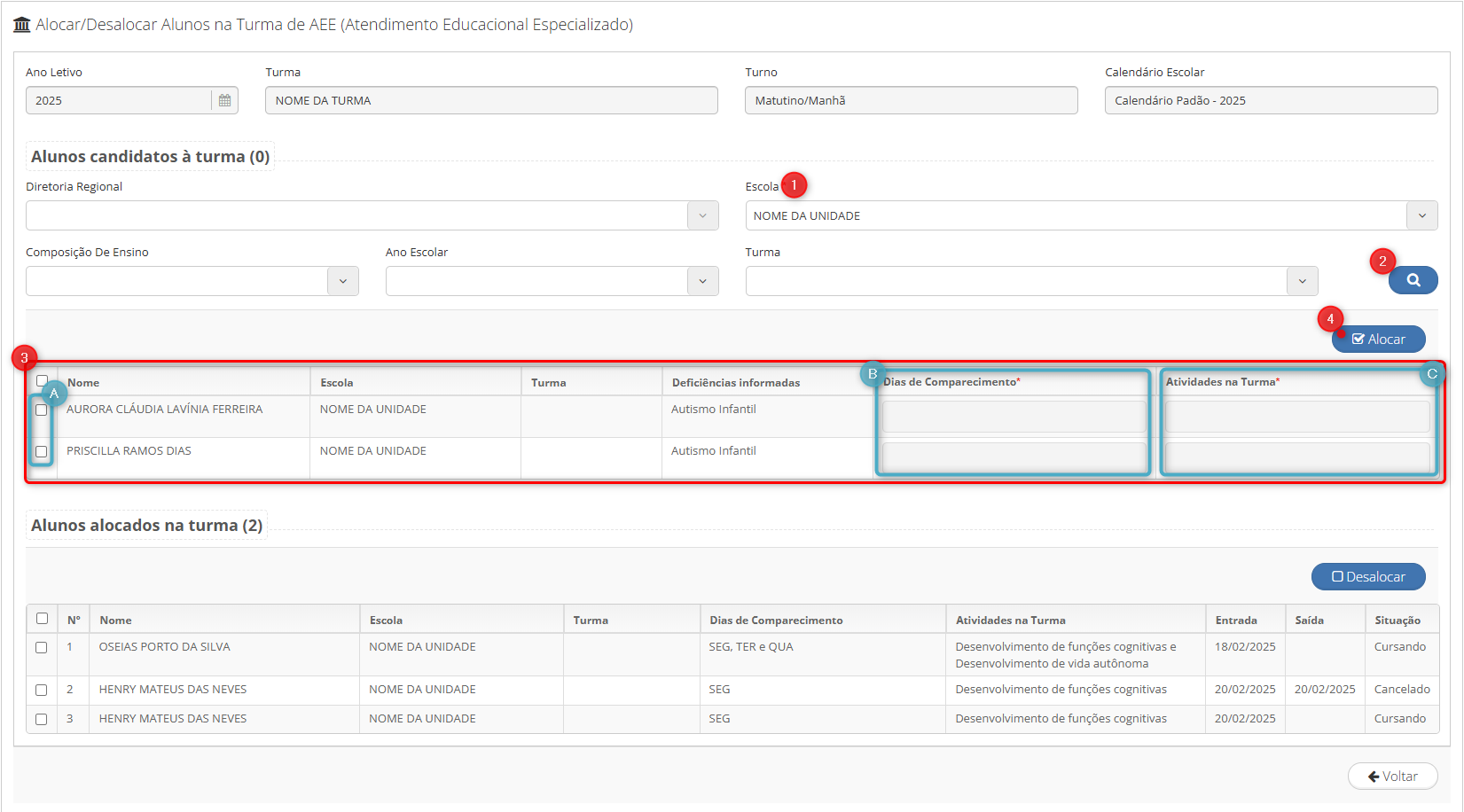The width and height of the screenshot is (1464, 812).
Task: Click Atividades na Turma field for PRISCILLA
Action: tap(1297, 457)
